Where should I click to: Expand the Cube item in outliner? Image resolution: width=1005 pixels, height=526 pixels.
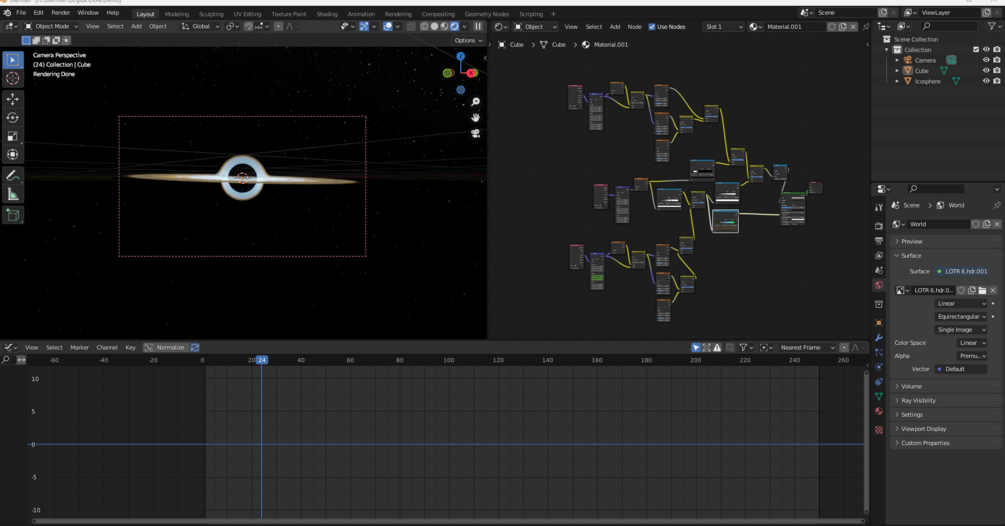[897, 71]
